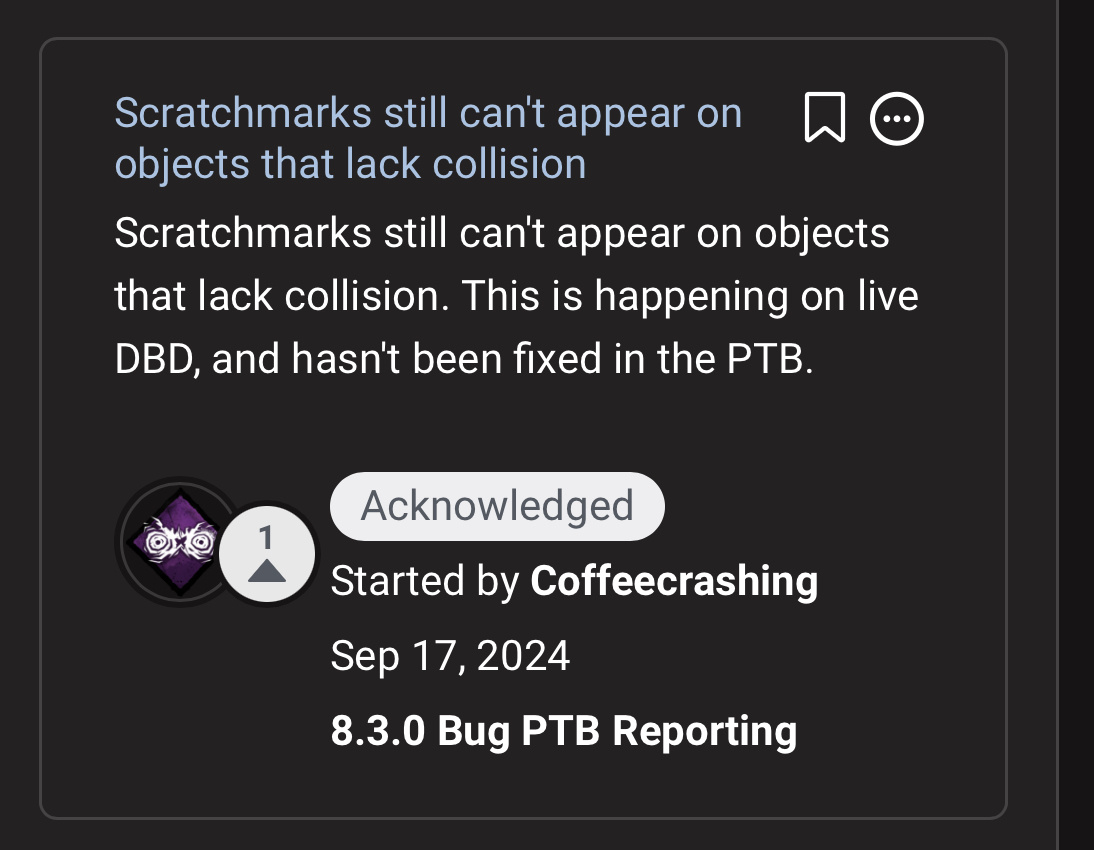Open the Scratchmarks still can't appear thread title
The image size is (1094, 850).
click(428, 138)
